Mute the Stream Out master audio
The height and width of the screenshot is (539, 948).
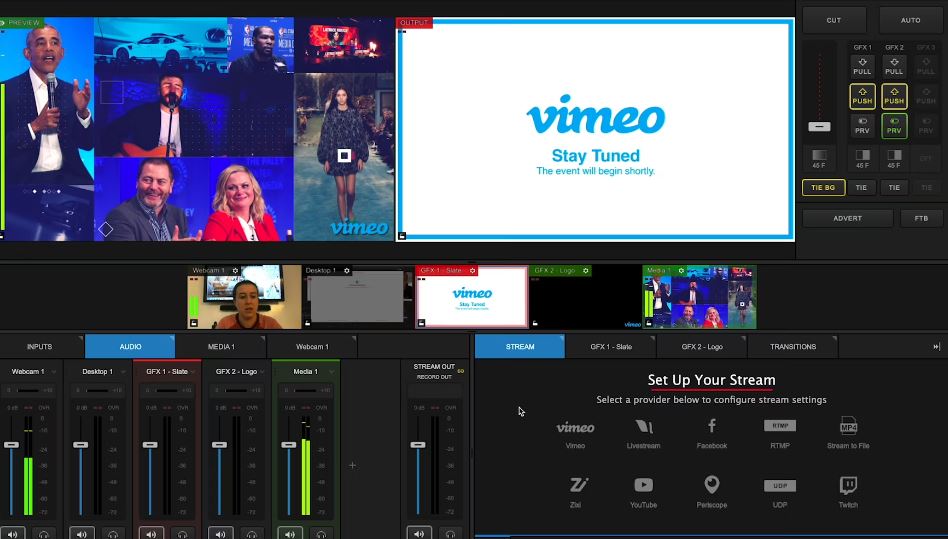(x=418, y=534)
